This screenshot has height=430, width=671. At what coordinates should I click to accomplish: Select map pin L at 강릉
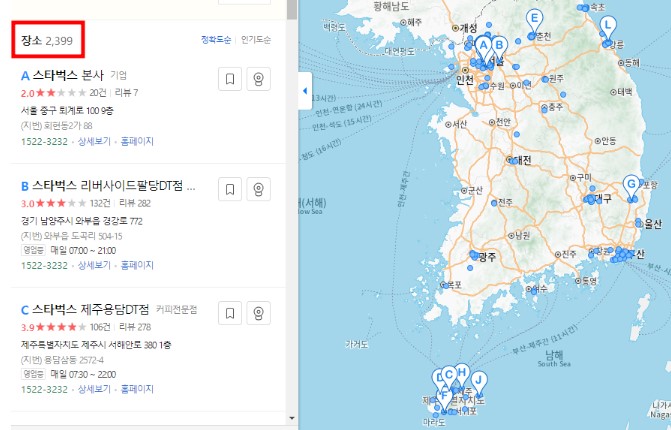[x=608, y=27]
